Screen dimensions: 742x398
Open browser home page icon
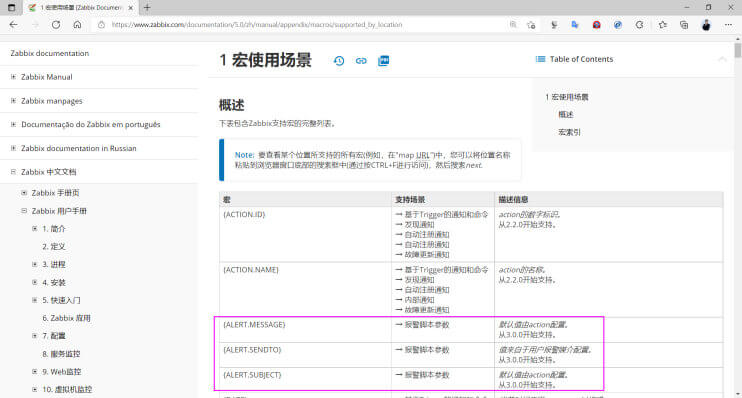[77, 25]
